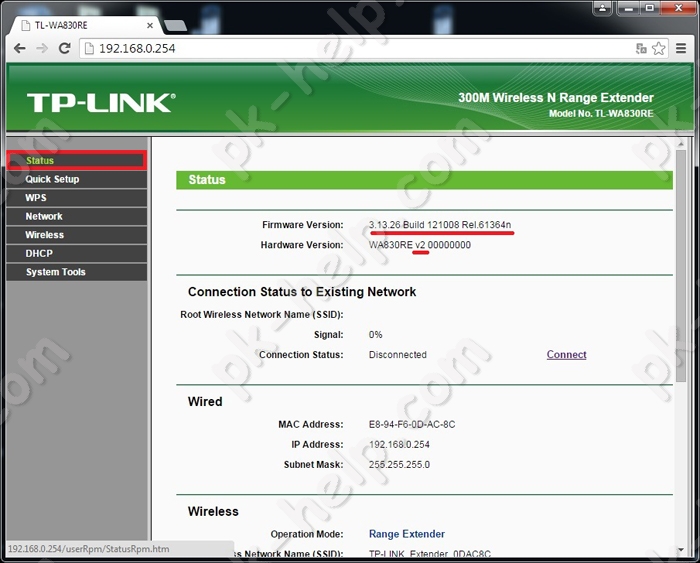
Task: Select the TL-WA830RE tab
Action: (x=84, y=25)
